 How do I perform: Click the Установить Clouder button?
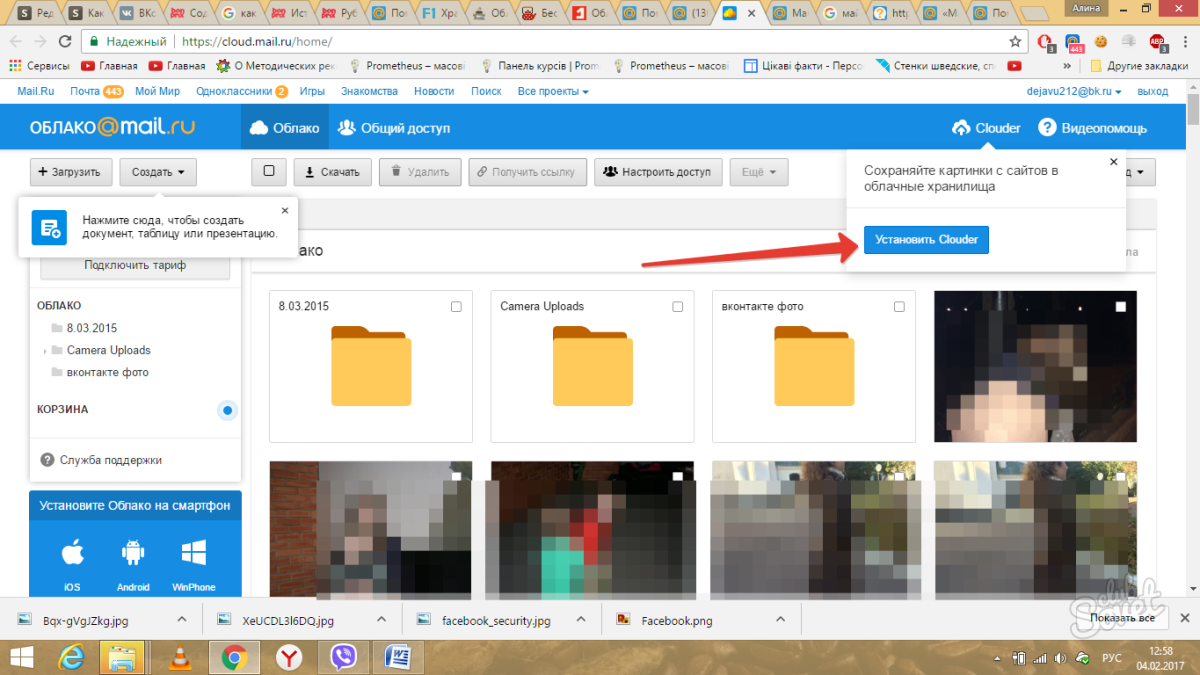[x=926, y=240]
